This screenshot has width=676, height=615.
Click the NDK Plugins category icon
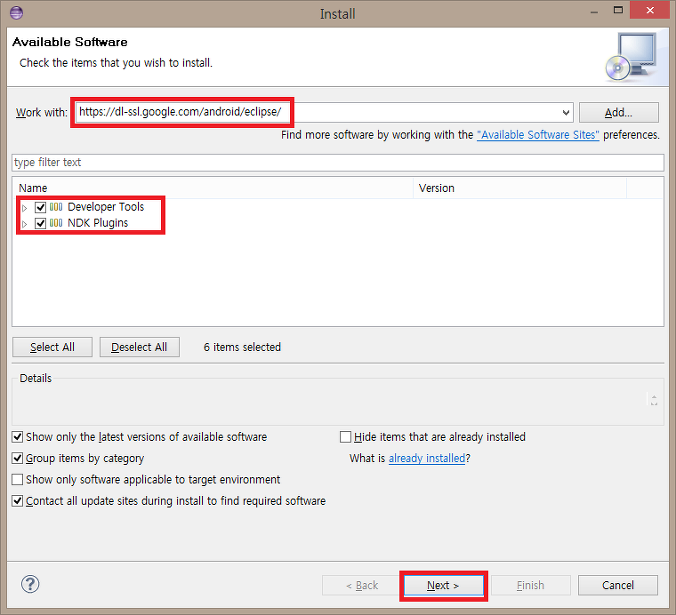[56, 223]
